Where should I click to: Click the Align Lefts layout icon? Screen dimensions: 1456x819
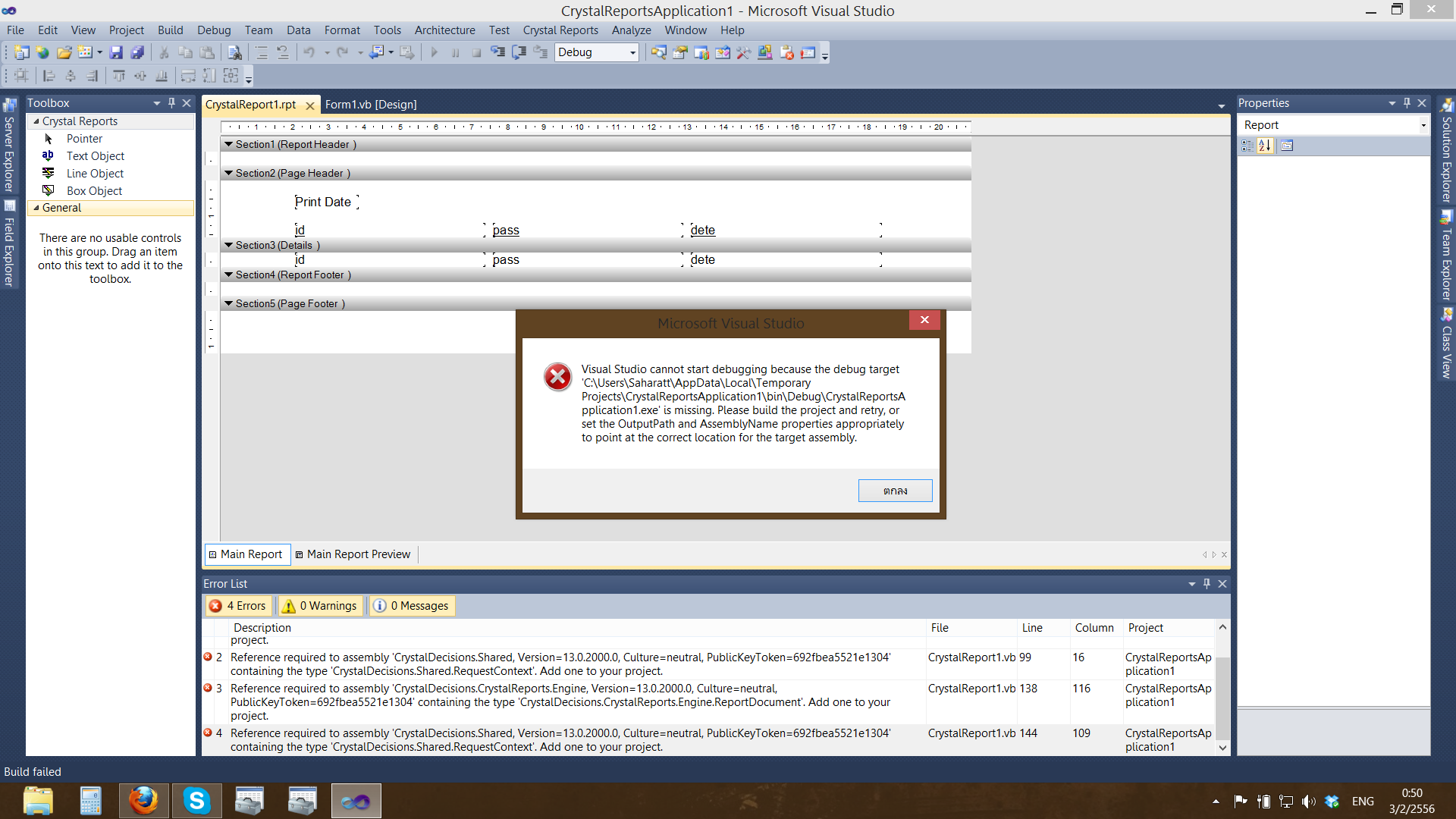pyautogui.click(x=49, y=76)
